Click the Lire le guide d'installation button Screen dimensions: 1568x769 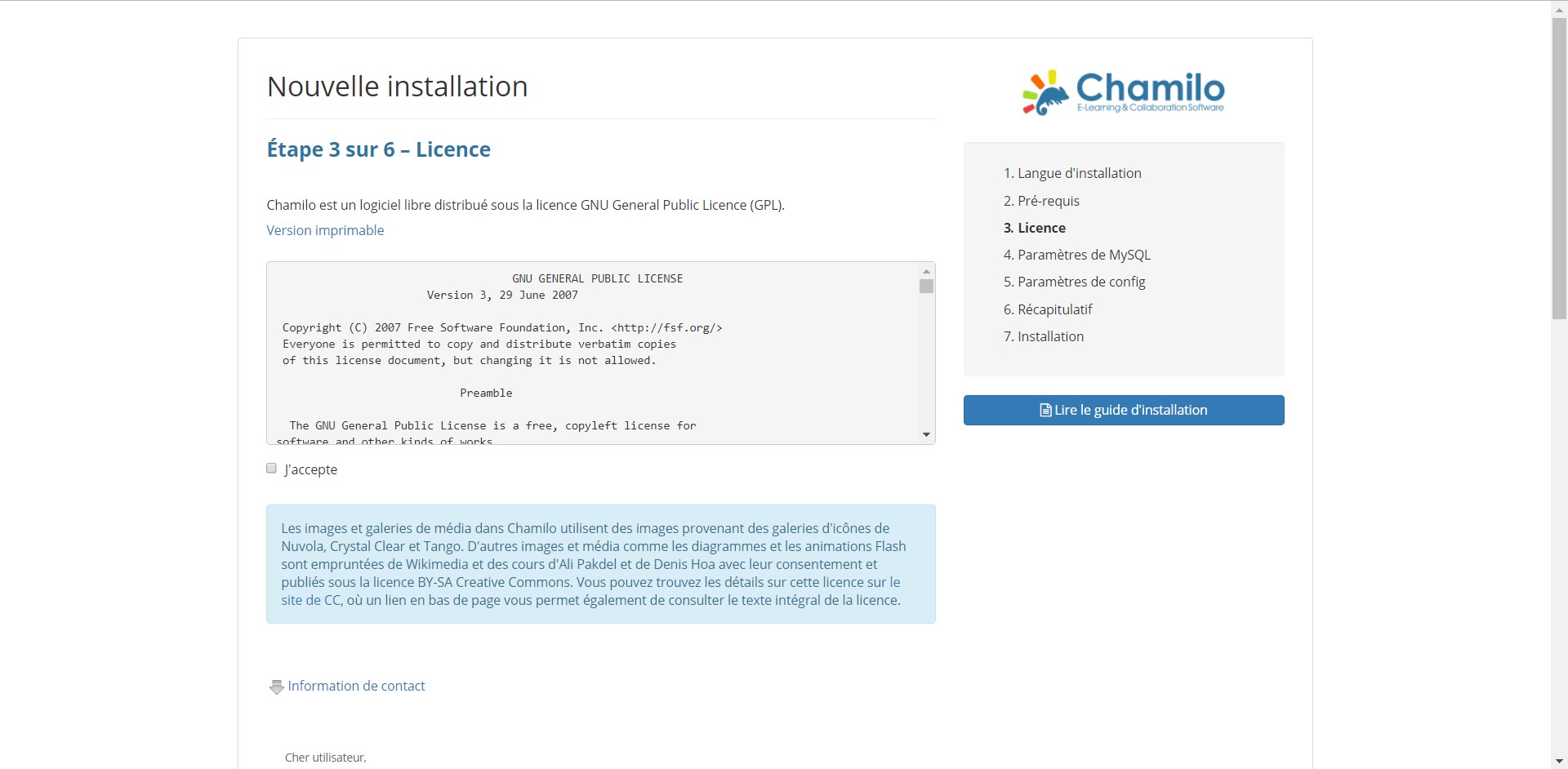(x=1124, y=410)
